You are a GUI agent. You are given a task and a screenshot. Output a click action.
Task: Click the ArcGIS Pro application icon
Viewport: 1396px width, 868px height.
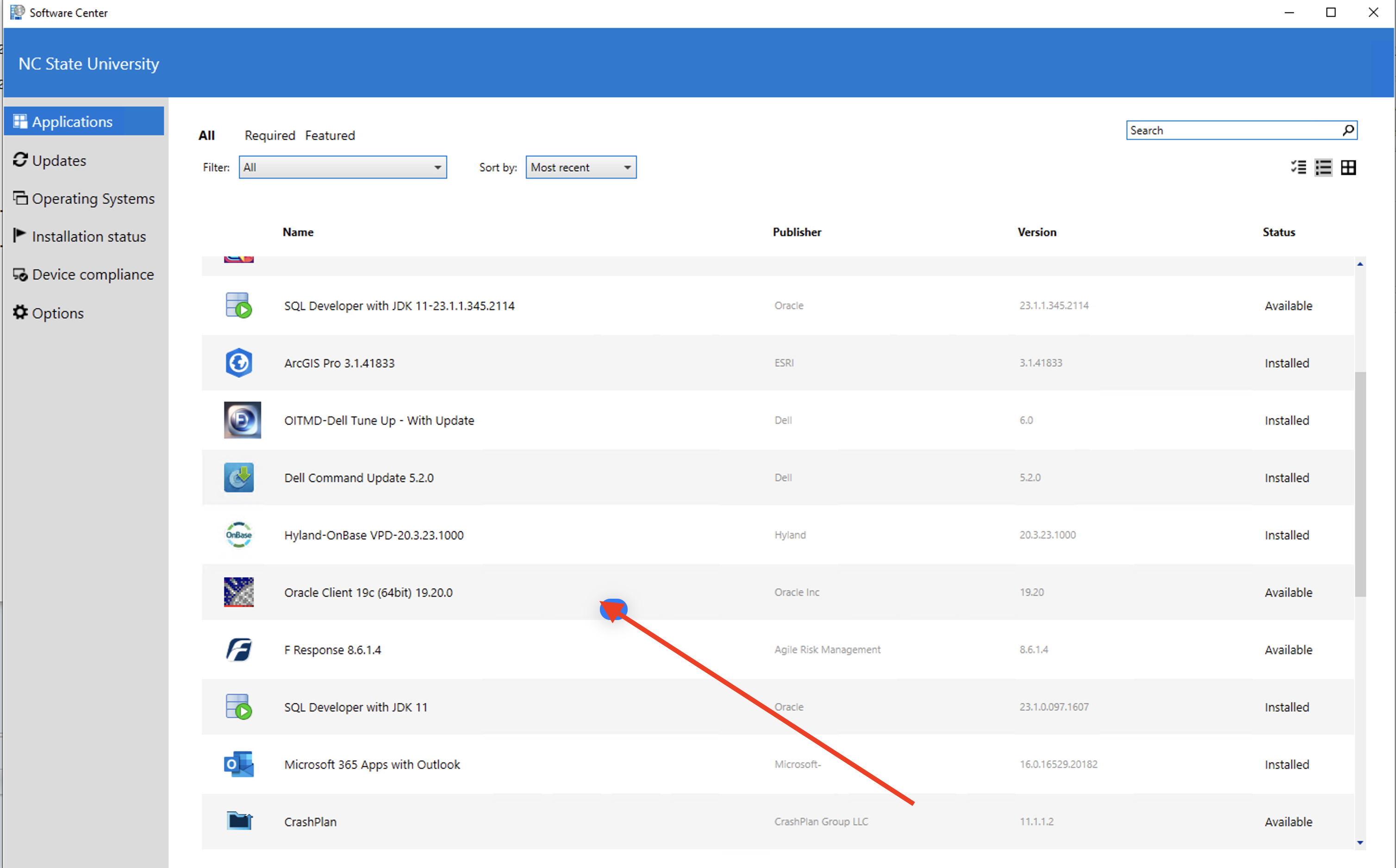point(238,363)
